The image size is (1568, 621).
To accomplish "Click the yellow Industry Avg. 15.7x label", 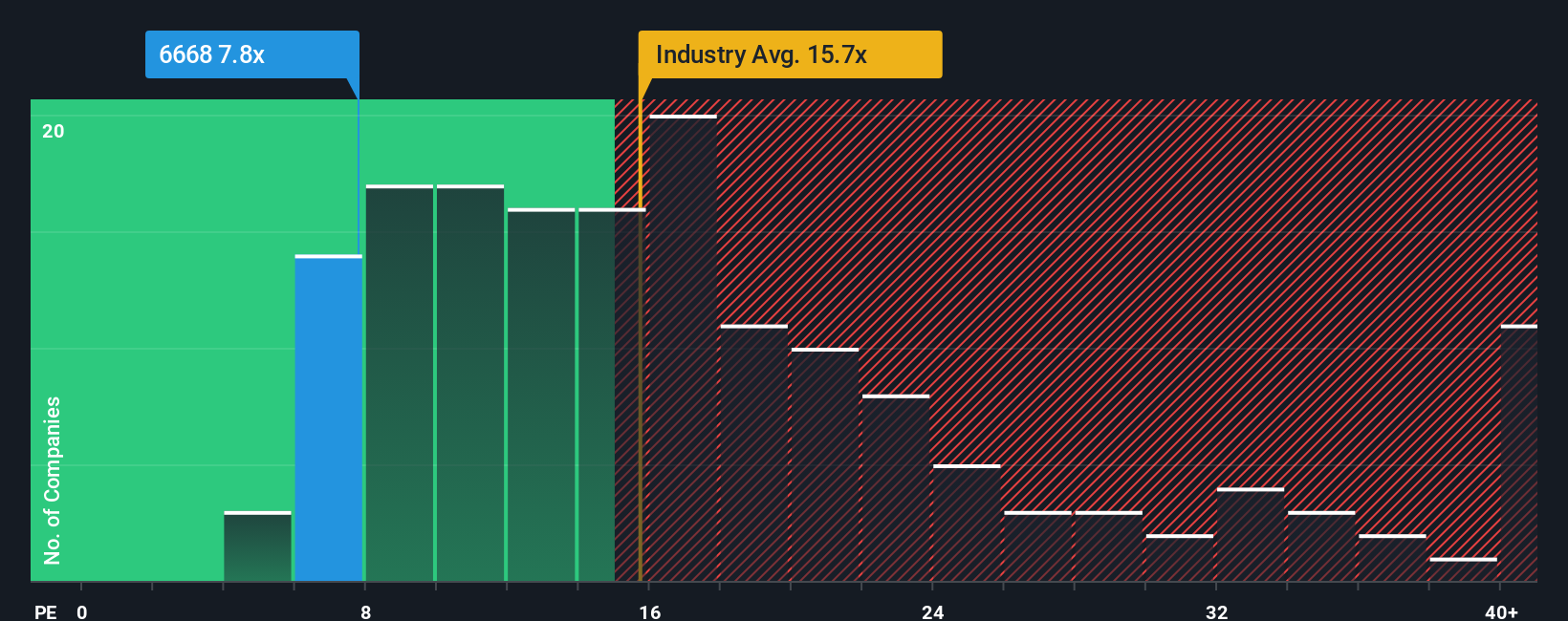I will 790,54.
